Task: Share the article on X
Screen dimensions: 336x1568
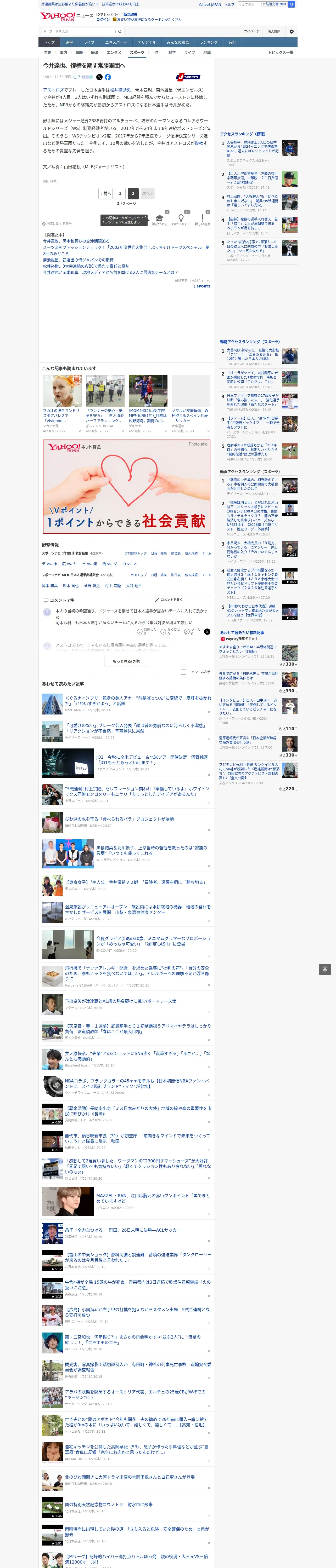Action: pos(99,77)
